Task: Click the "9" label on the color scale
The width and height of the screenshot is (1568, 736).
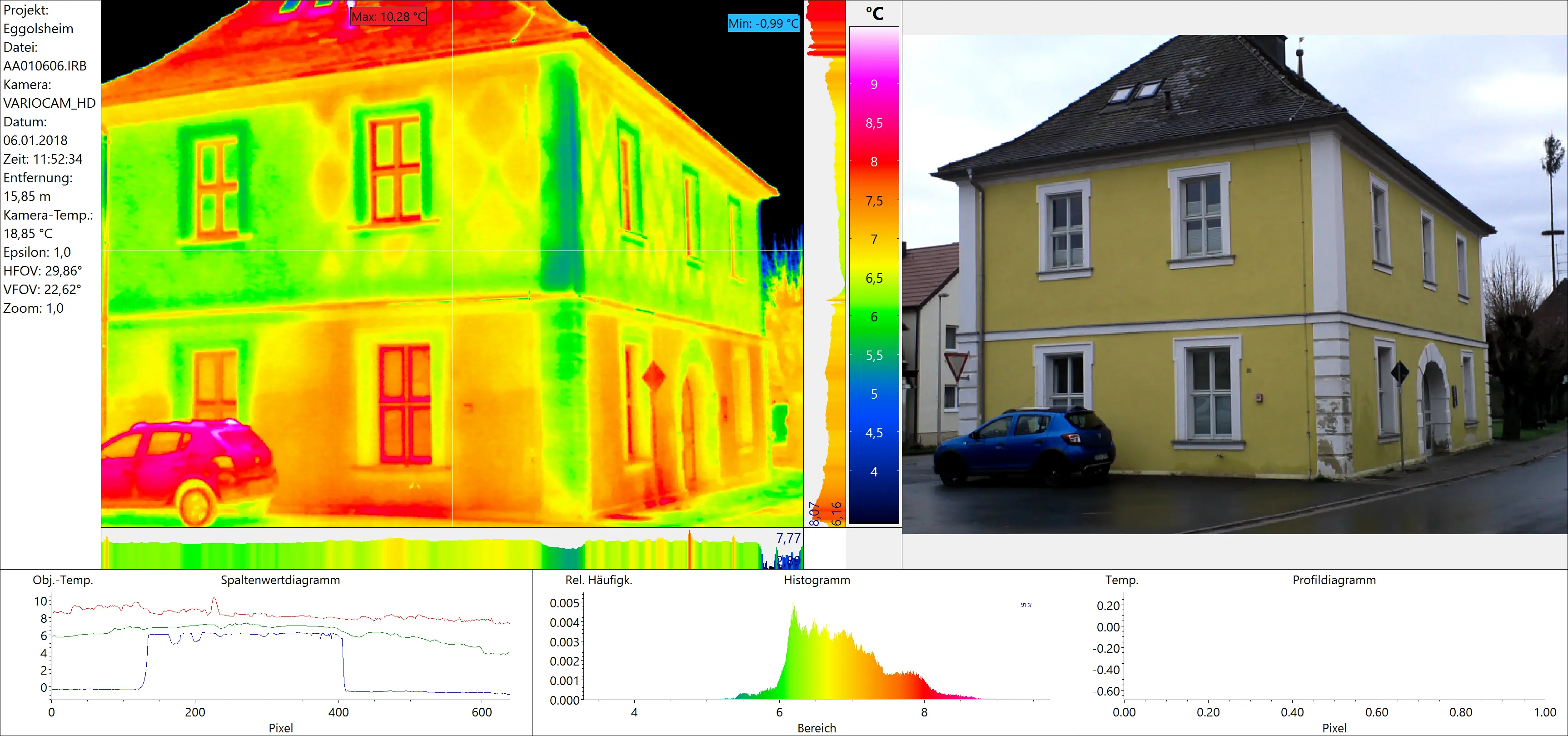Action: pos(874,85)
